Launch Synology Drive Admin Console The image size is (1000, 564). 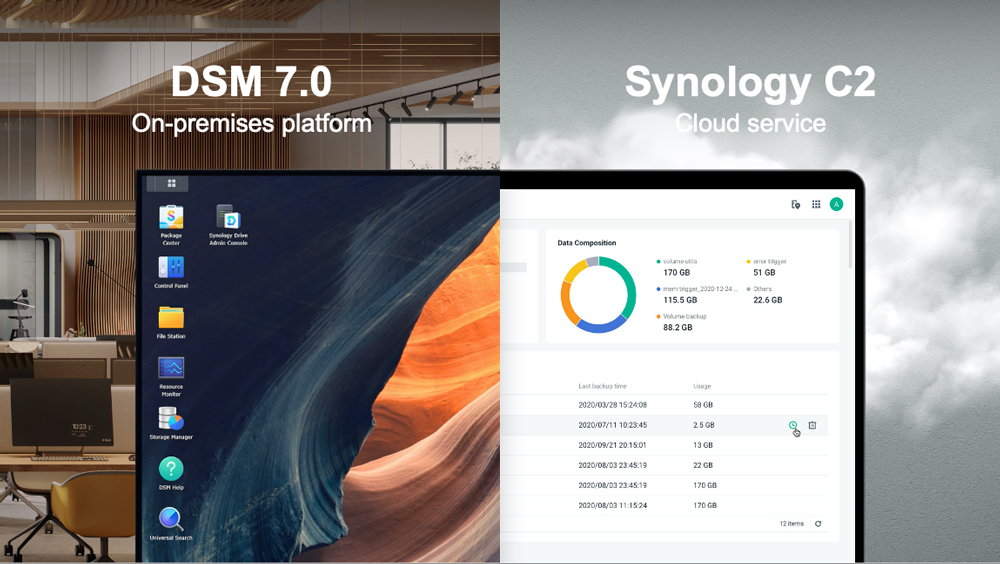pos(228,217)
